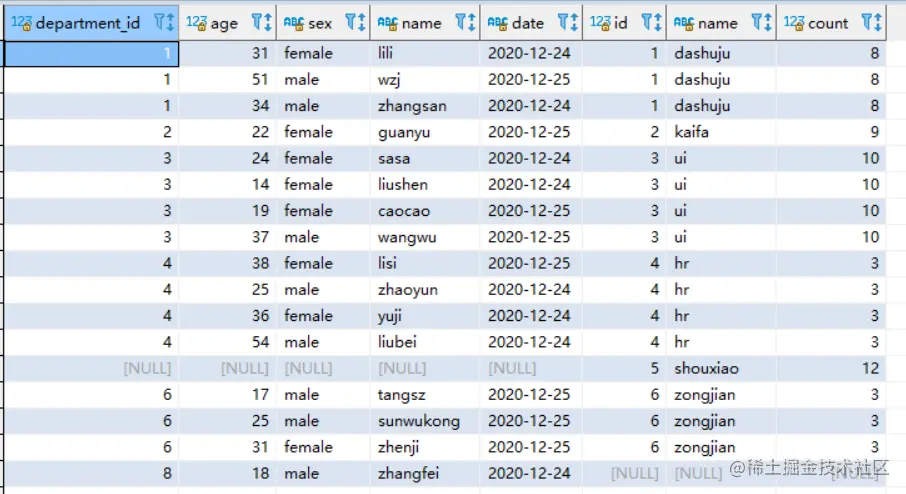Click ABC type icon of name column following id

click(684, 23)
